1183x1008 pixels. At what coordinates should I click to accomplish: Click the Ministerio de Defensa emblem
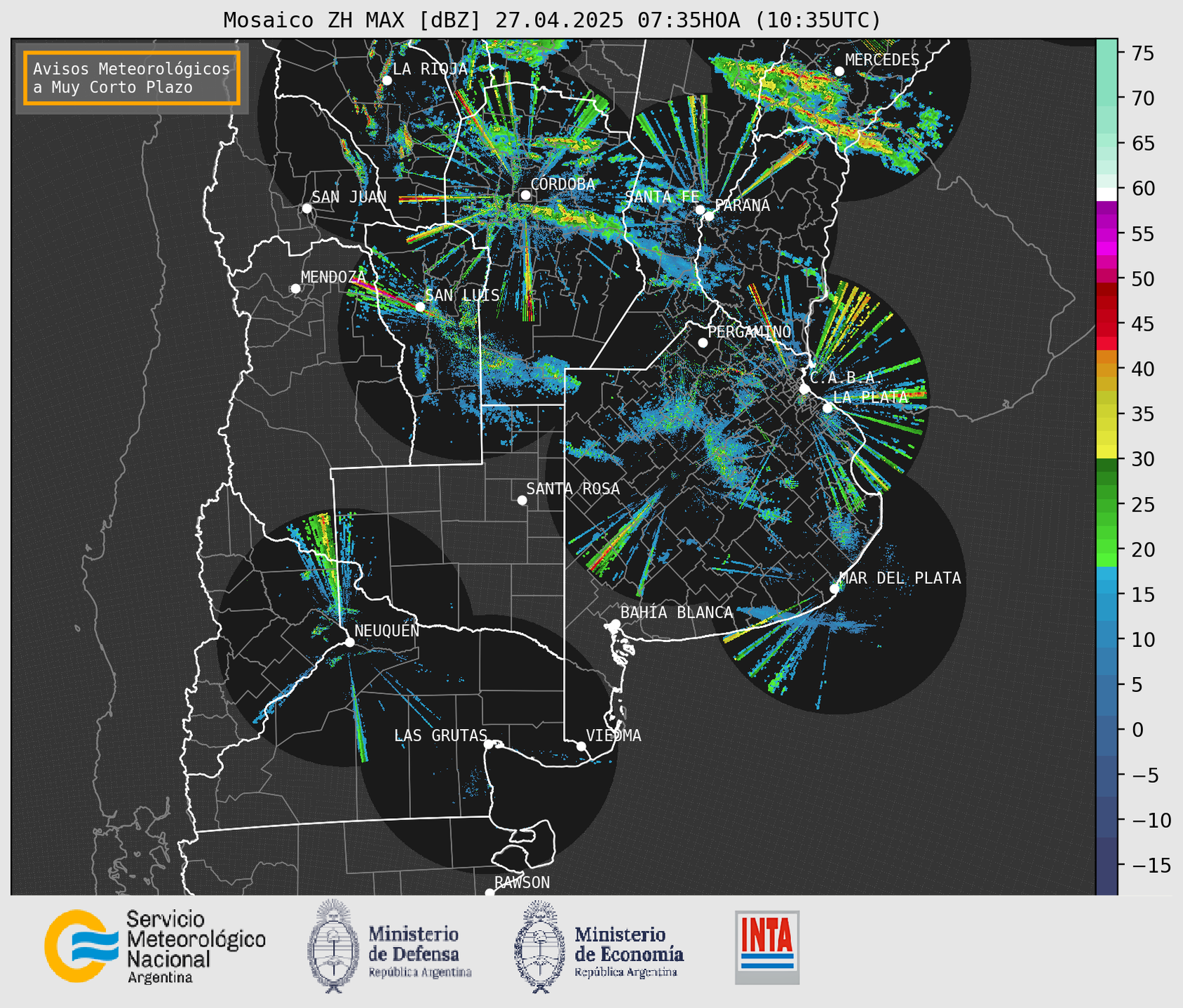(333, 946)
